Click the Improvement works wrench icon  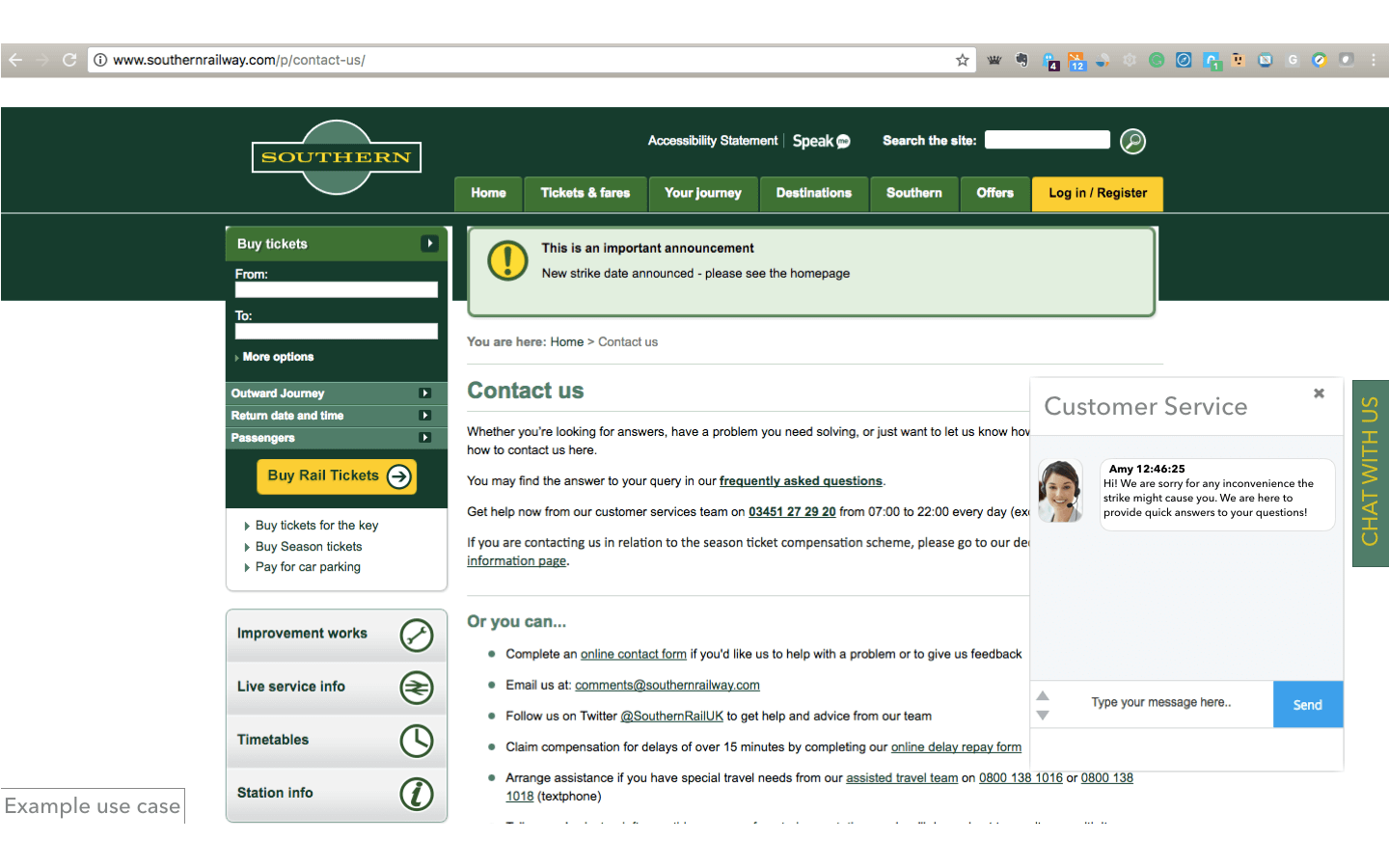[x=417, y=636]
